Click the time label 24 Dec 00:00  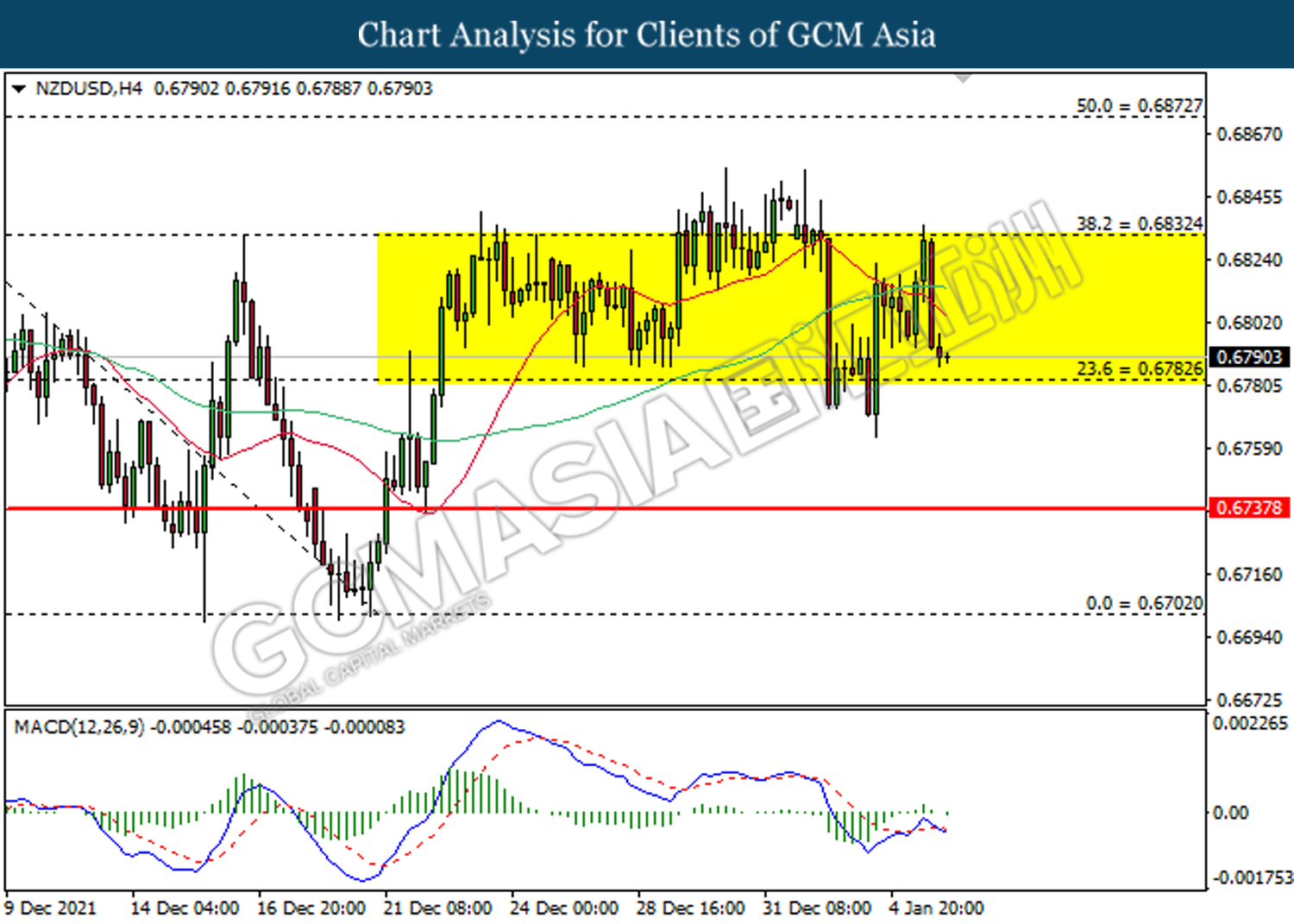pyautogui.click(x=564, y=908)
